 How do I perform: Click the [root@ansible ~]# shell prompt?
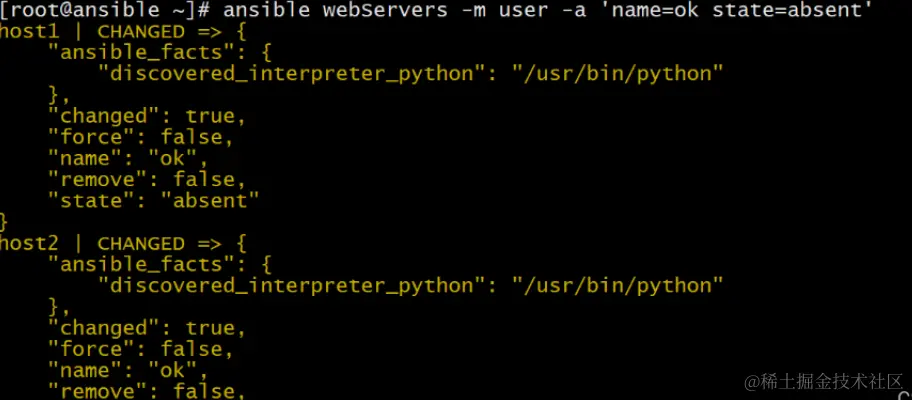103,10
